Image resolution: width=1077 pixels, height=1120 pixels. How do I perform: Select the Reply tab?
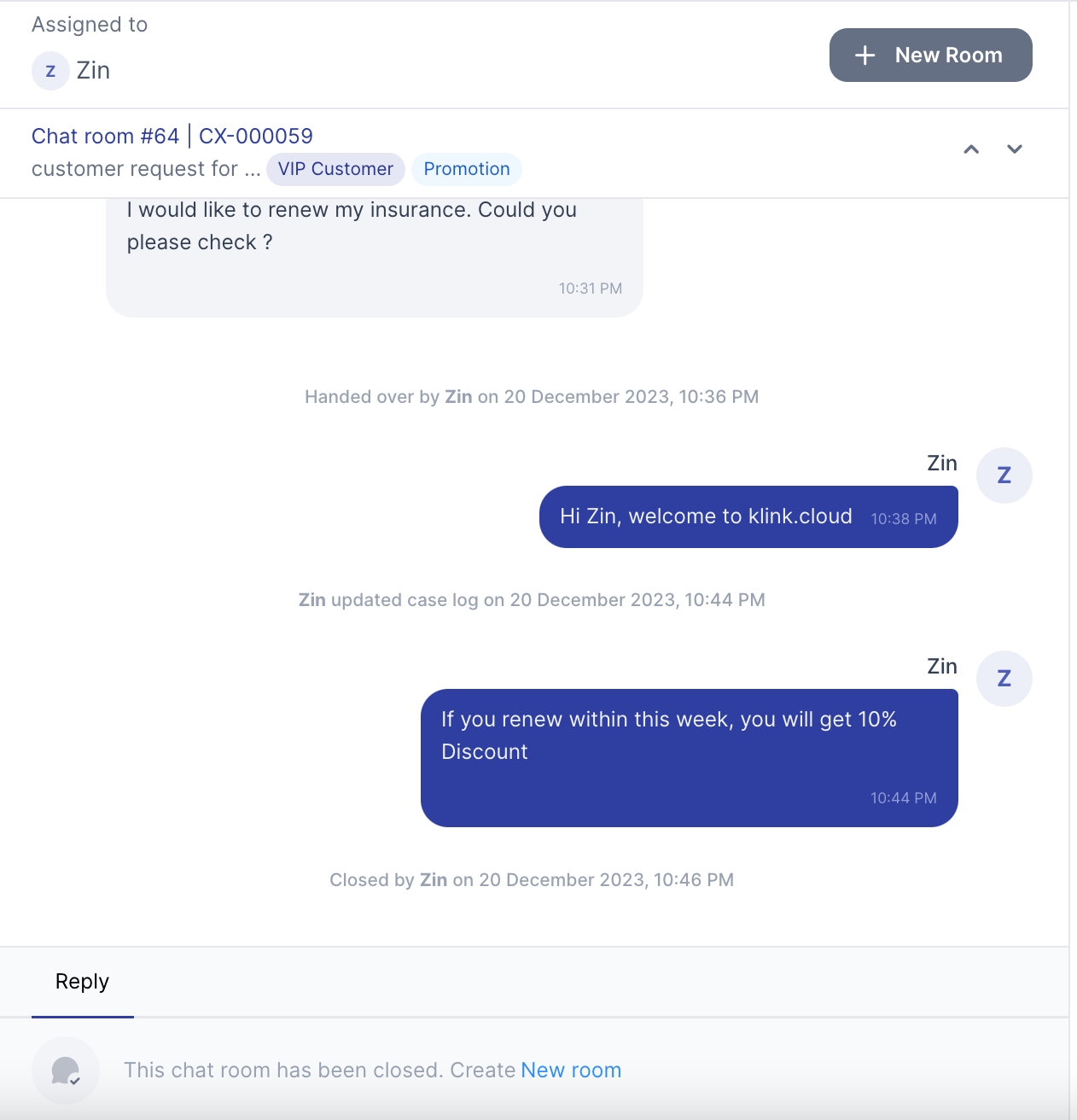point(82,982)
